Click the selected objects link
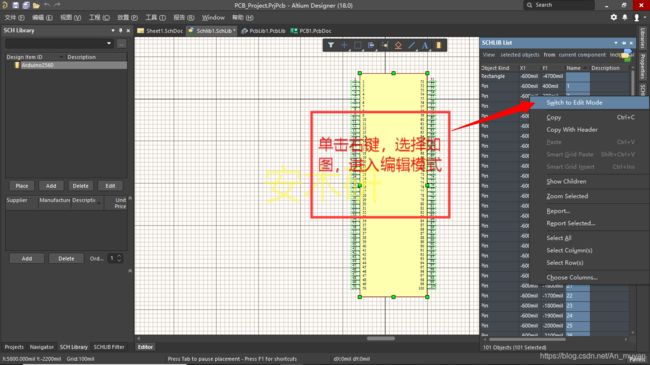Screen dimensions: 650x365 click(520, 55)
